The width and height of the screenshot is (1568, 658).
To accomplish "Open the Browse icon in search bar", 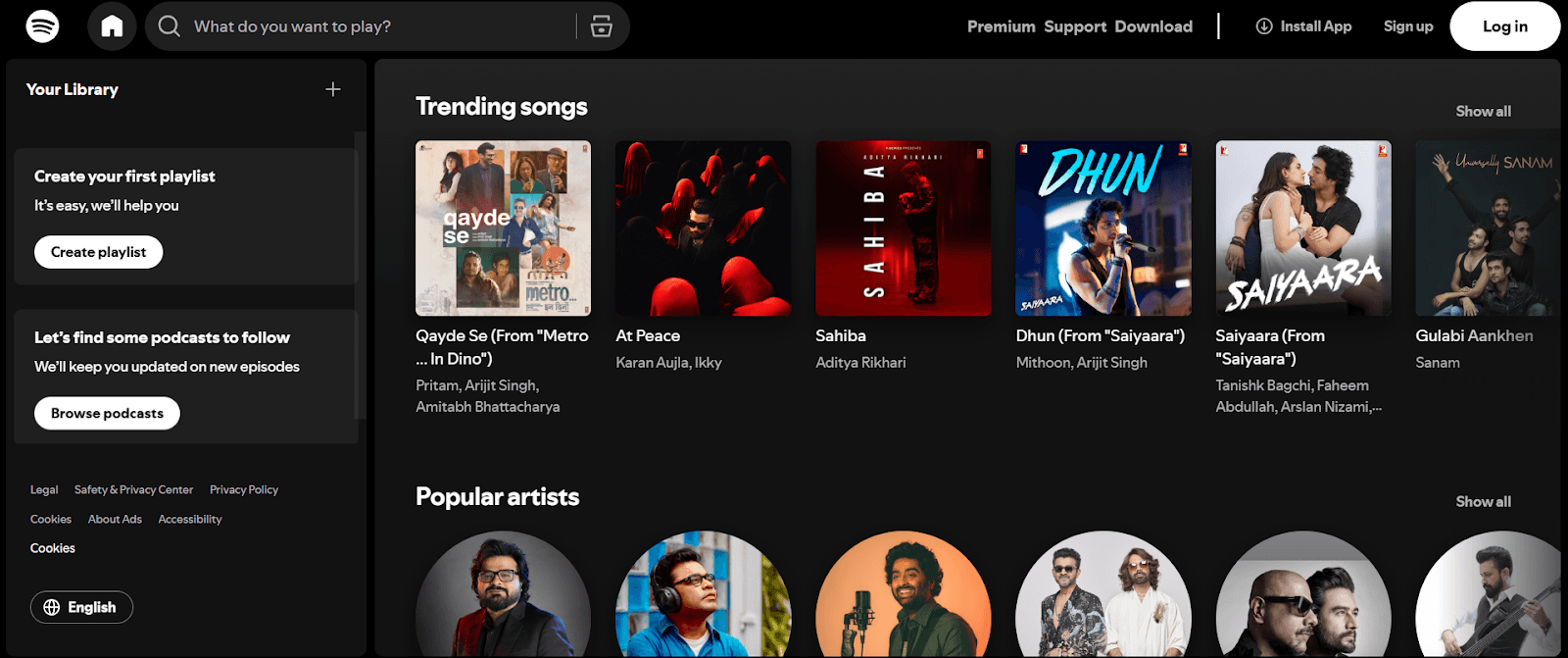I will [x=602, y=26].
